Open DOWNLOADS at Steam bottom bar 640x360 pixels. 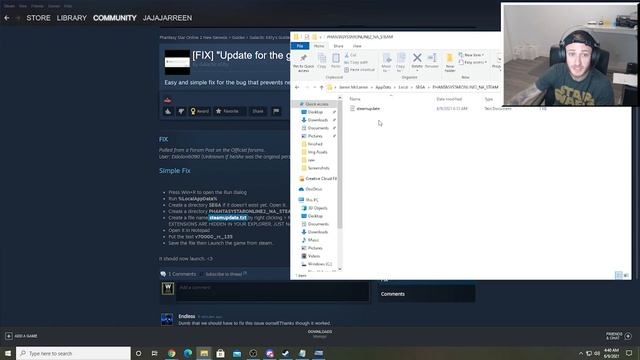click(x=320, y=333)
